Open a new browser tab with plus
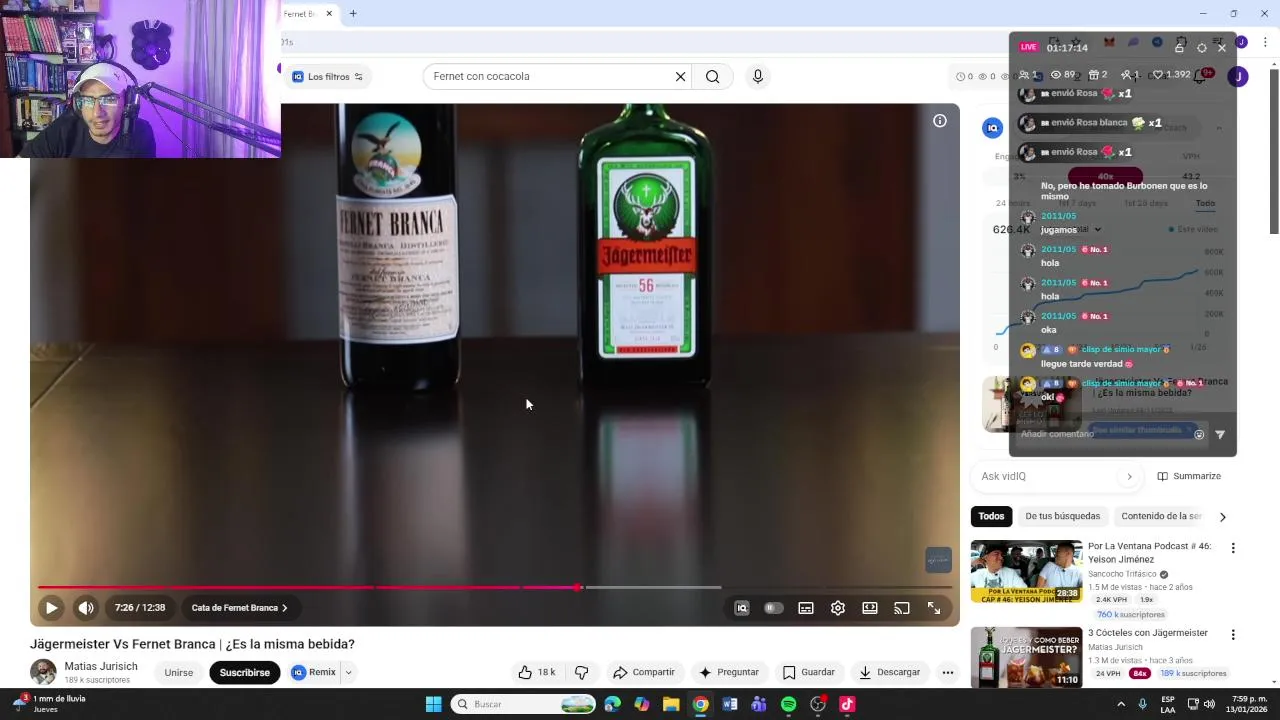The image size is (1280, 720). pyautogui.click(x=353, y=14)
